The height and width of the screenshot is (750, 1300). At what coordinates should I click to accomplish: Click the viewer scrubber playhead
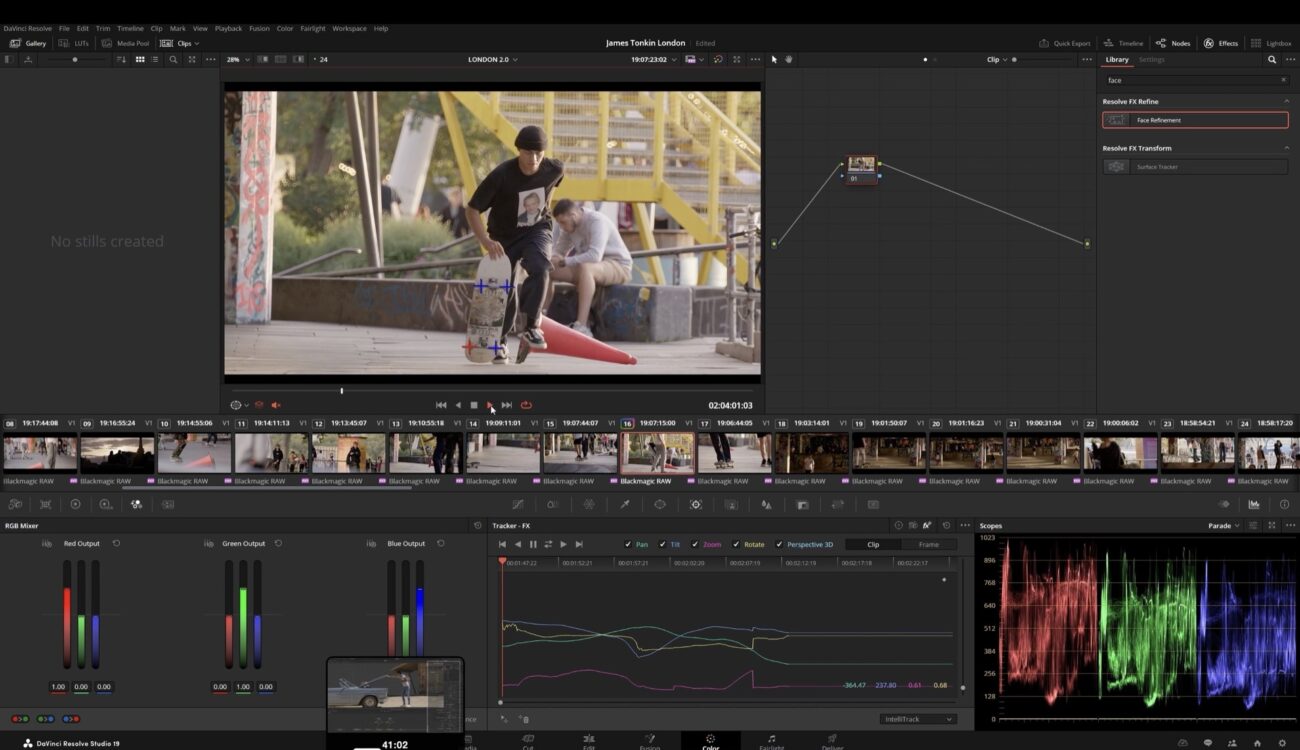(341, 391)
